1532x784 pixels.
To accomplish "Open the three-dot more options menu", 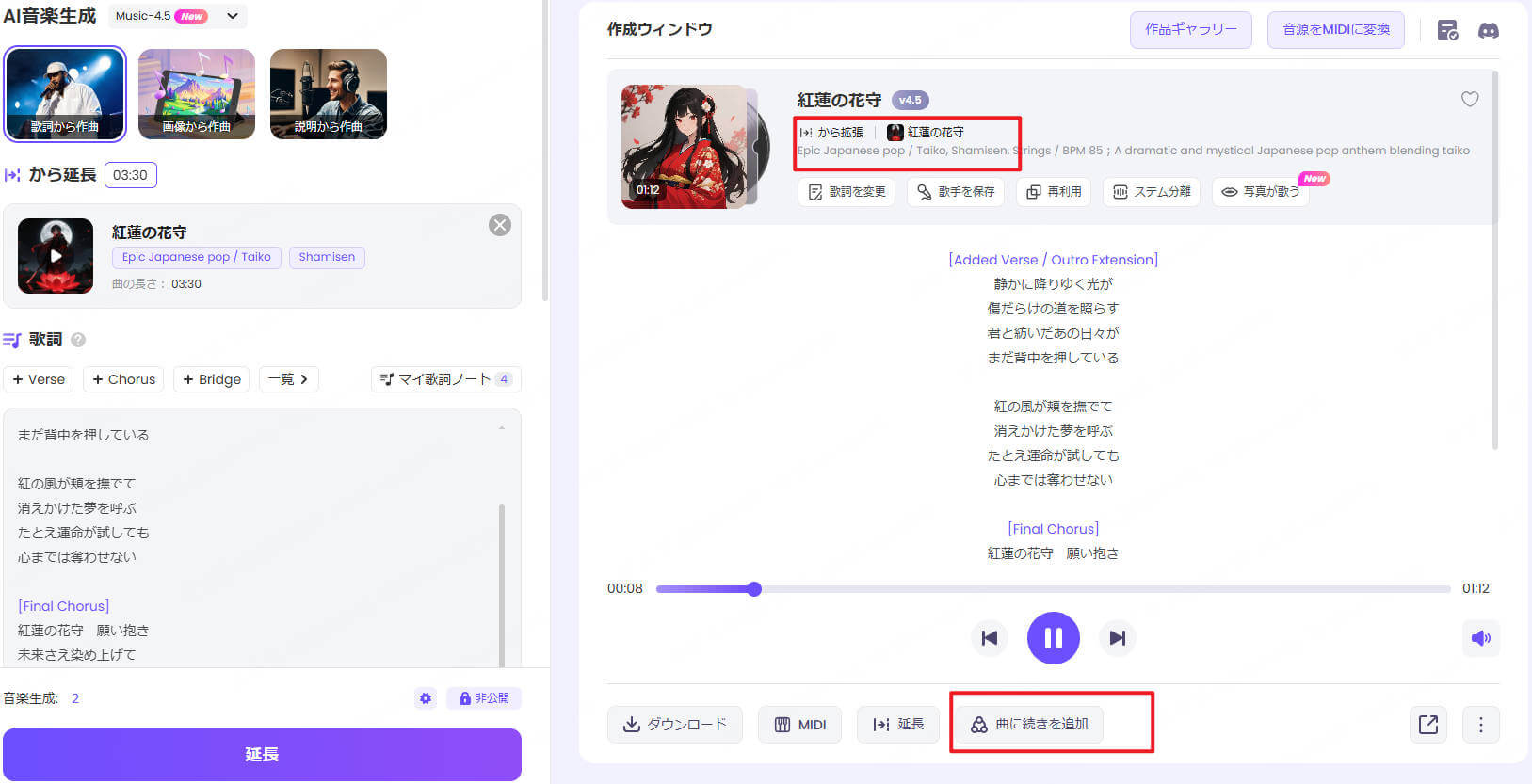I will point(1481,725).
